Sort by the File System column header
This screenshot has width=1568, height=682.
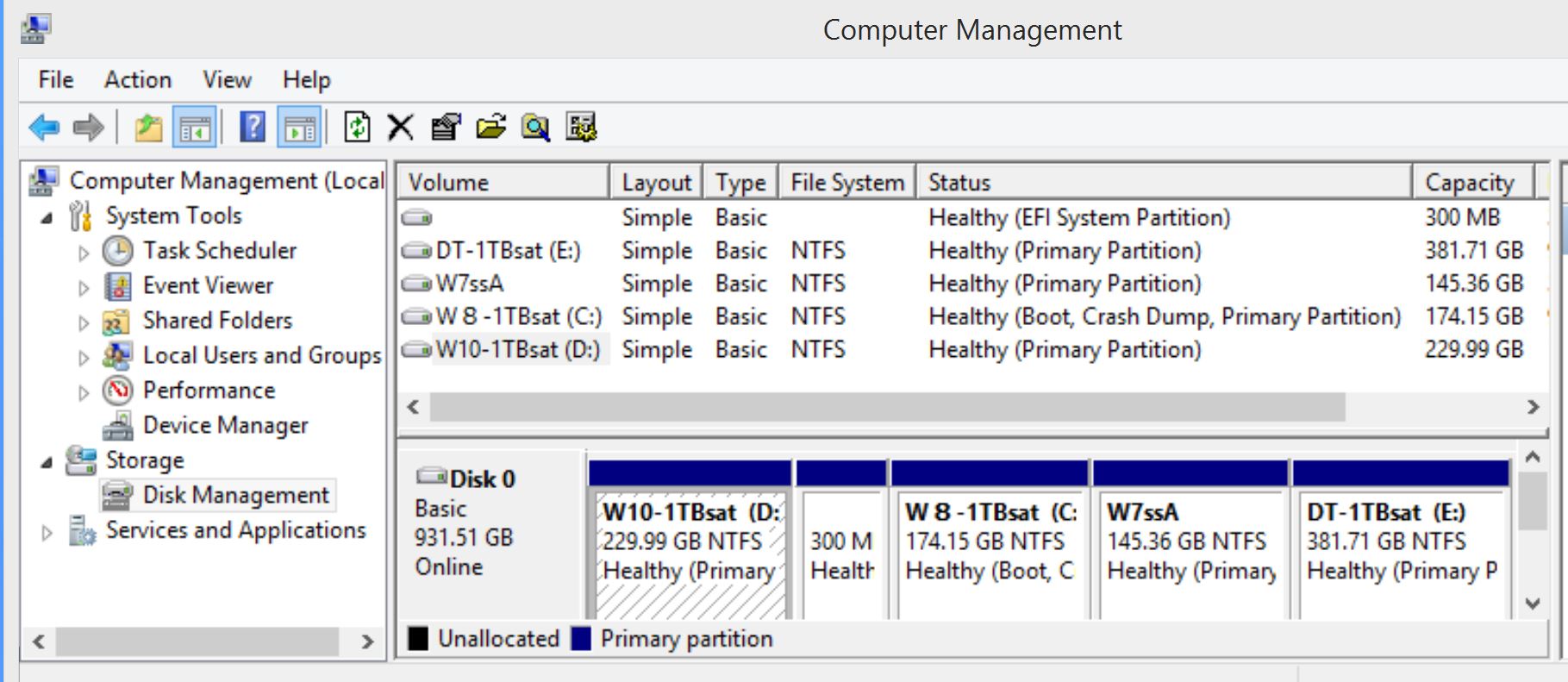[847, 182]
